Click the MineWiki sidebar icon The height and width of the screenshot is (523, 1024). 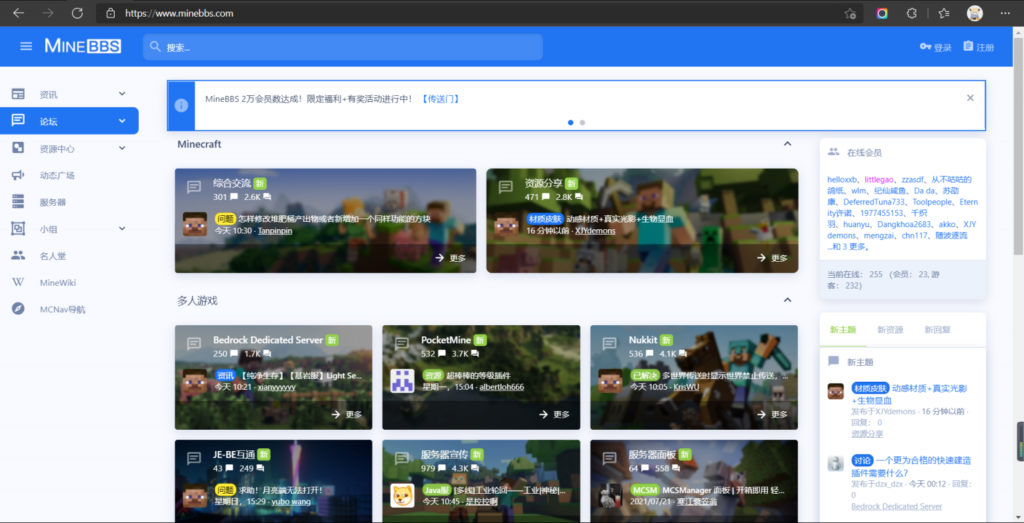tap(18, 283)
